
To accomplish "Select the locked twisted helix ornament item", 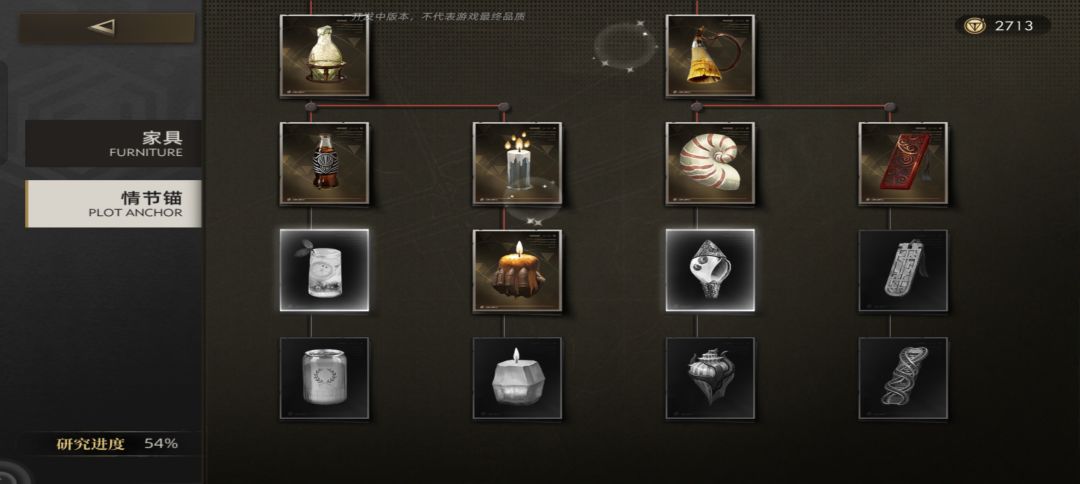I will click(x=903, y=378).
